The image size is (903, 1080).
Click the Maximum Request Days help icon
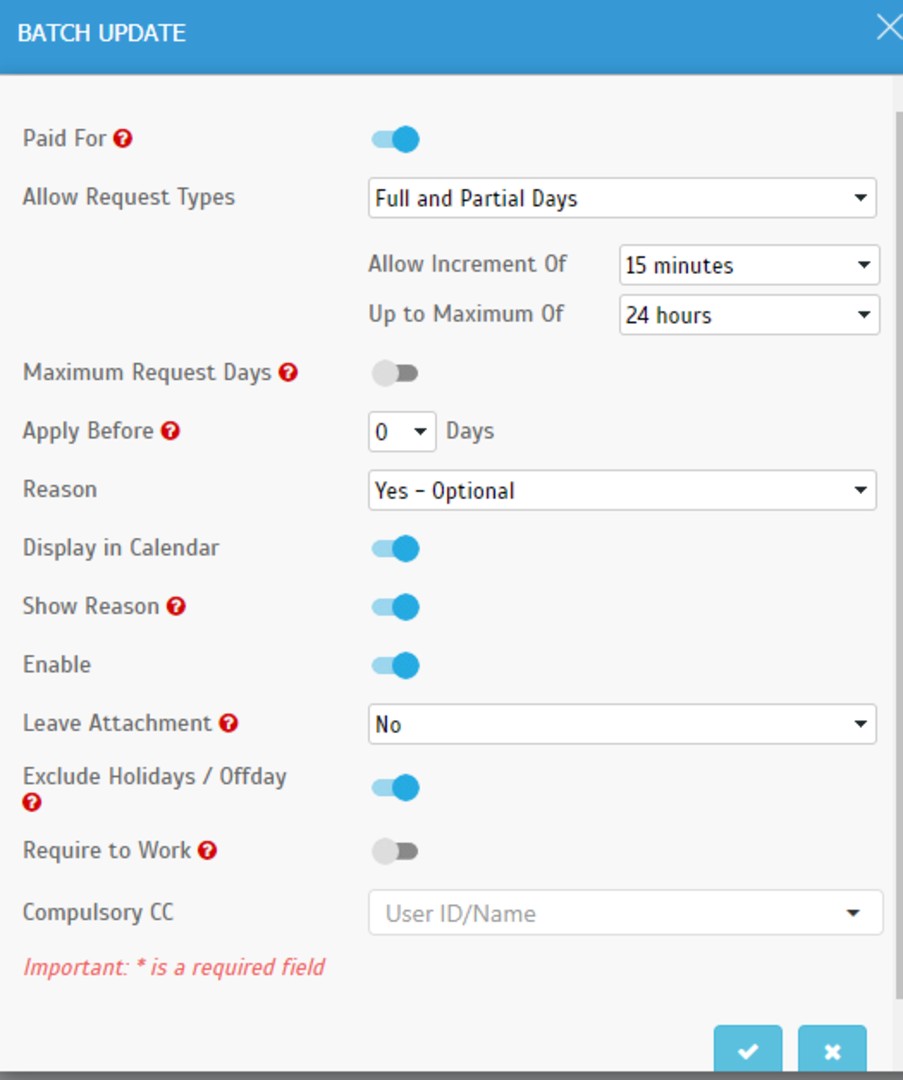click(288, 373)
